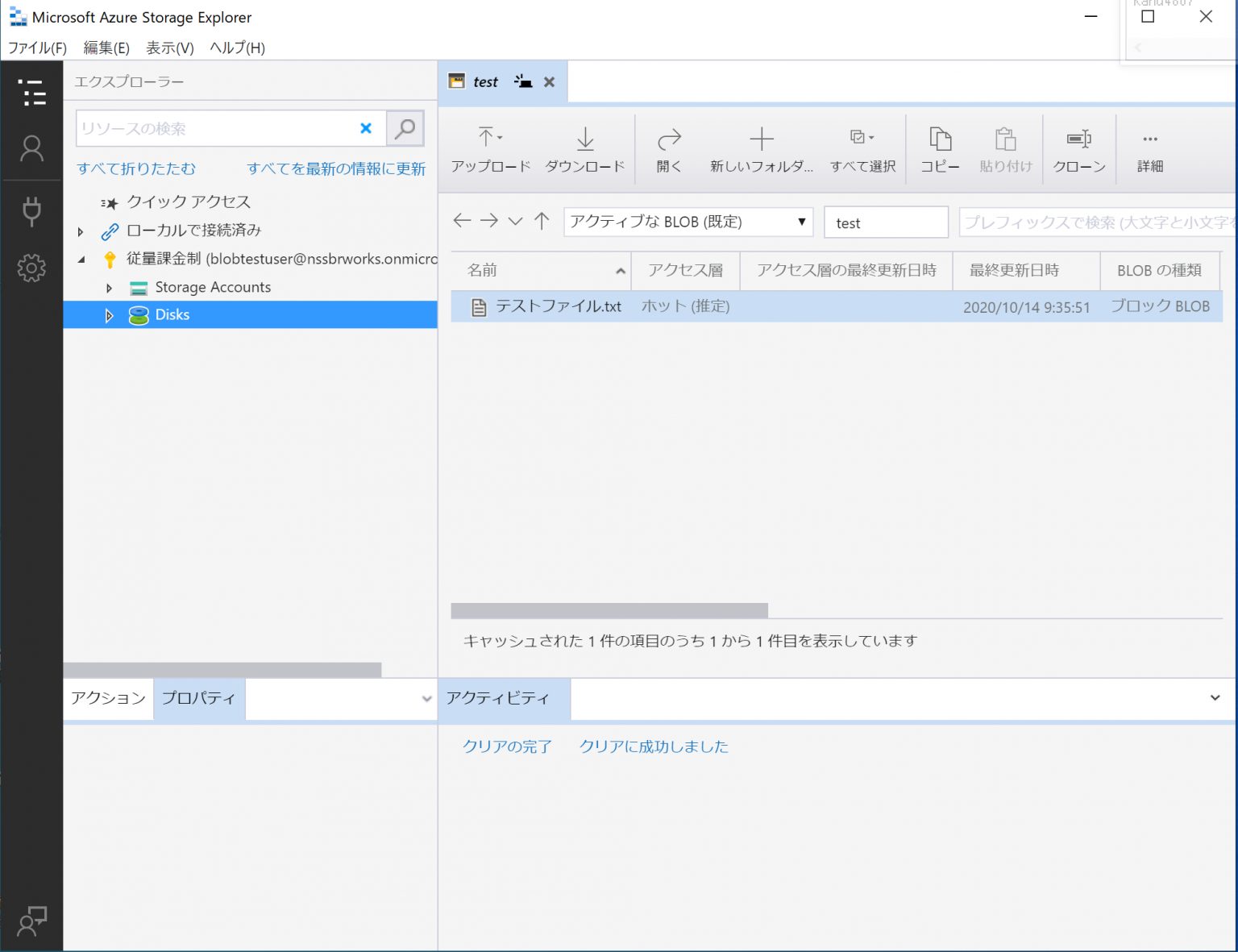Click the 2020/10/14 9:35:51 date cell
The height and width of the screenshot is (952, 1238).
click(x=1026, y=307)
